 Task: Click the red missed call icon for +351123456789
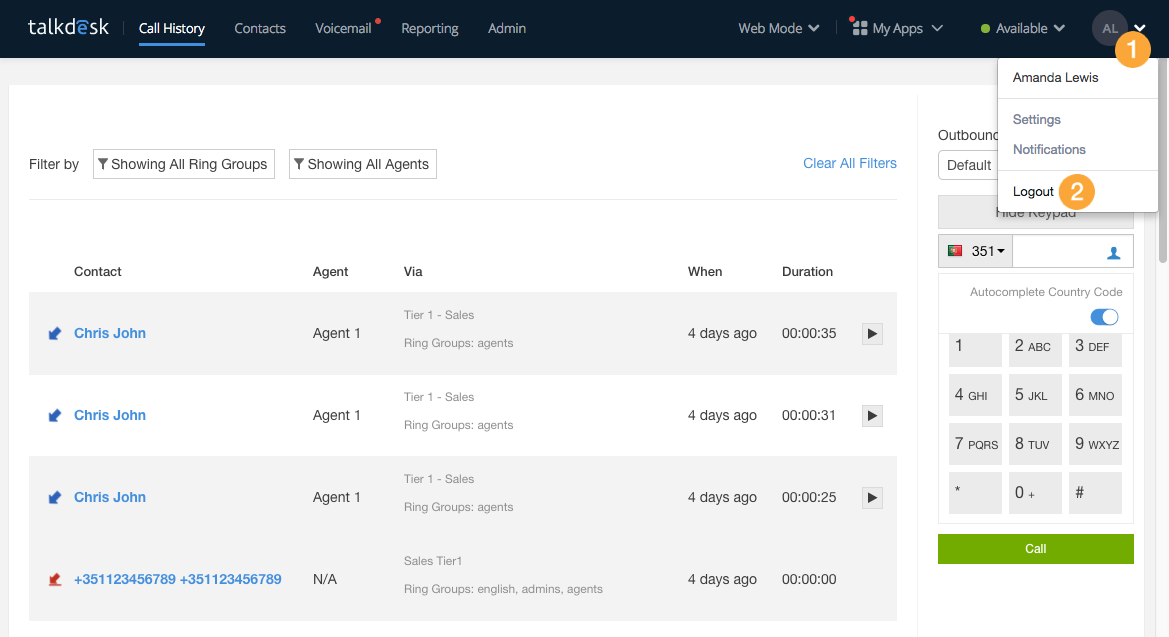click(54, 580)
